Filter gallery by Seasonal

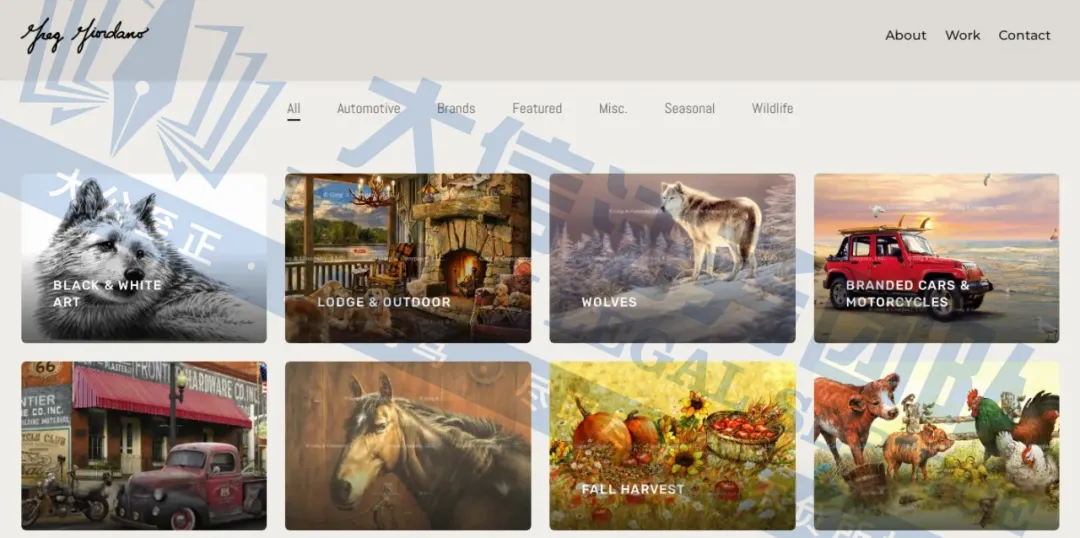tap(689, 108)
